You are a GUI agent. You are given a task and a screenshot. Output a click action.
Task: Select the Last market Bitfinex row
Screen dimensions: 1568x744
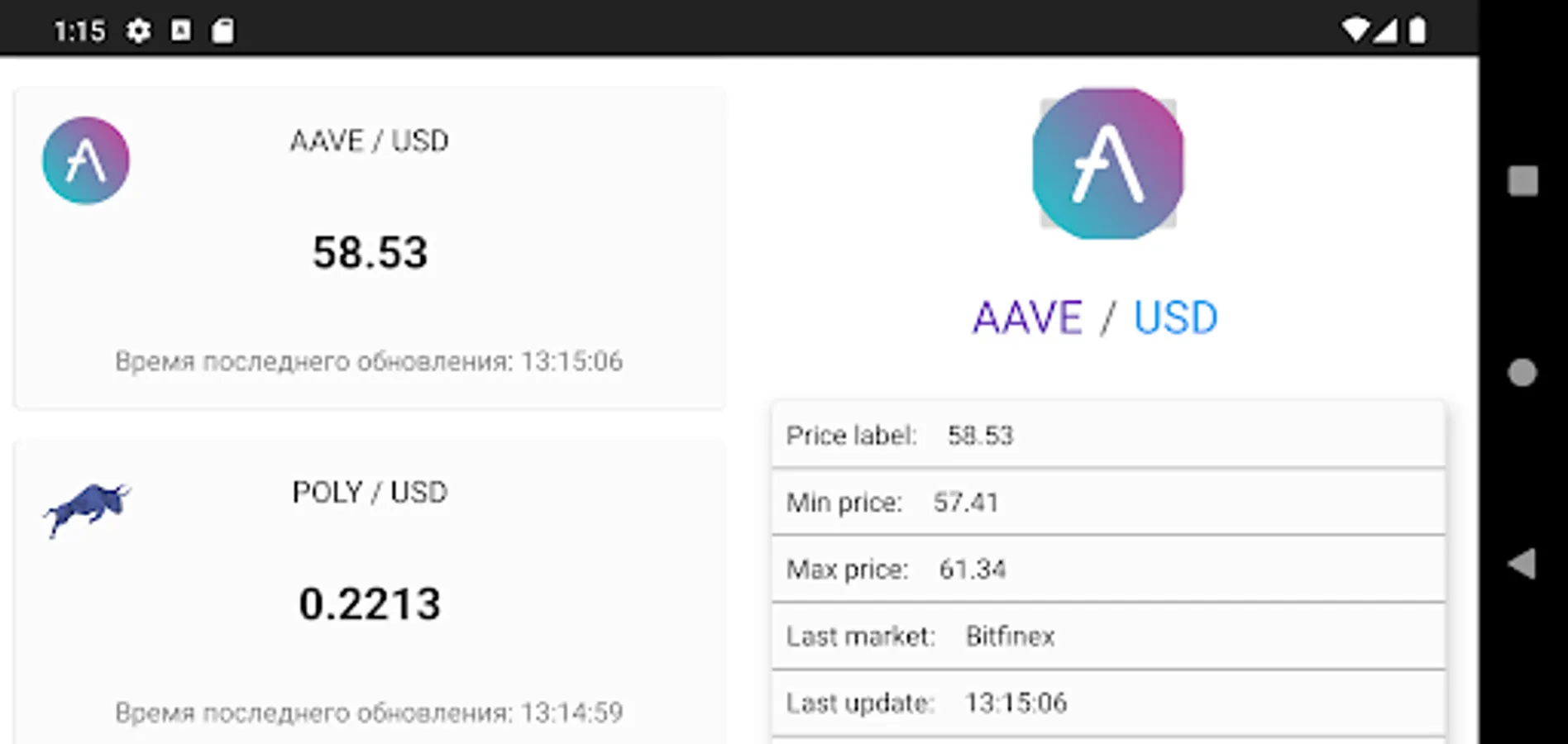[x=1108, y=636]
